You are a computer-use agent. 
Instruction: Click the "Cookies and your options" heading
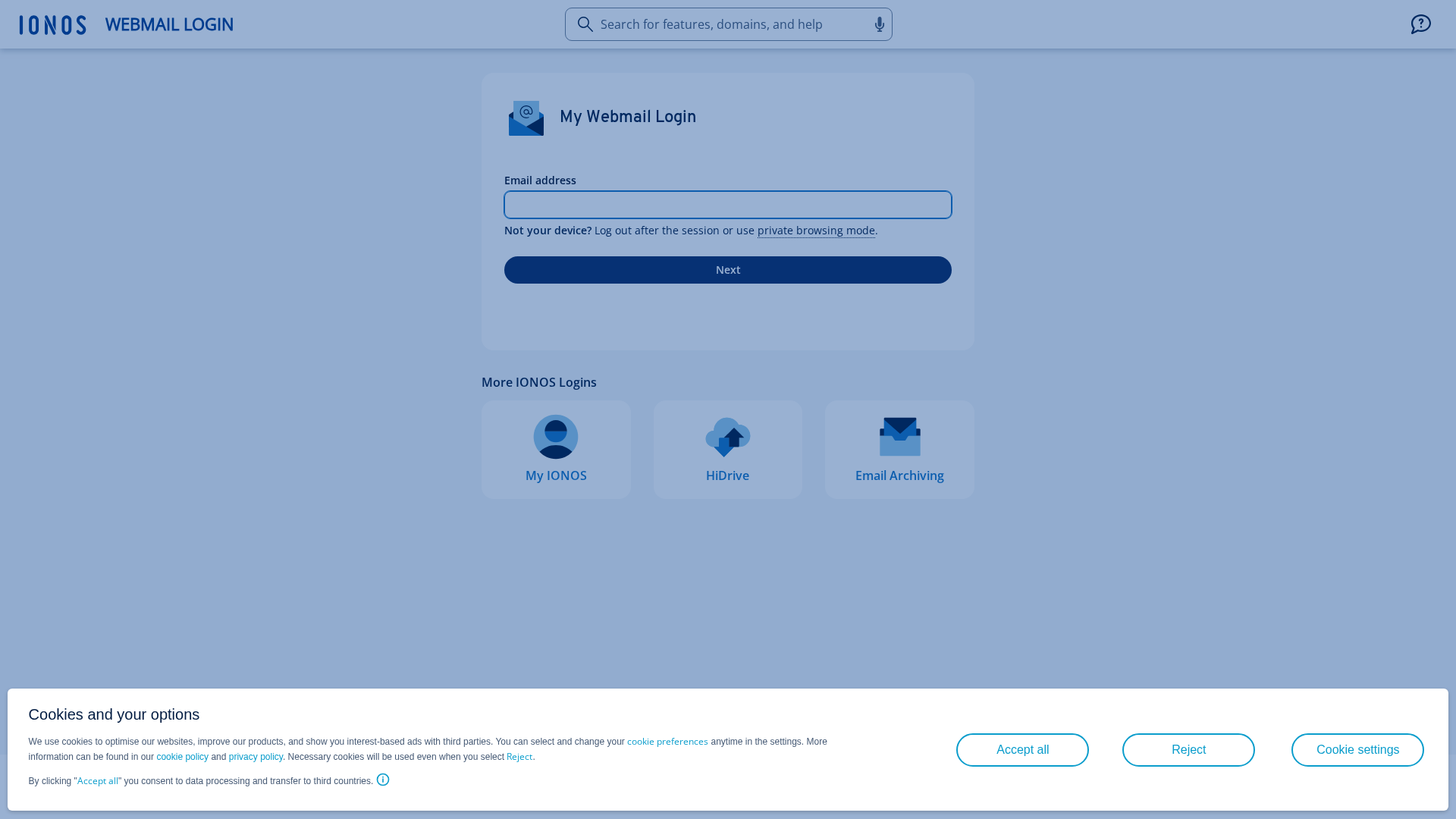click(x=114, y=714)
